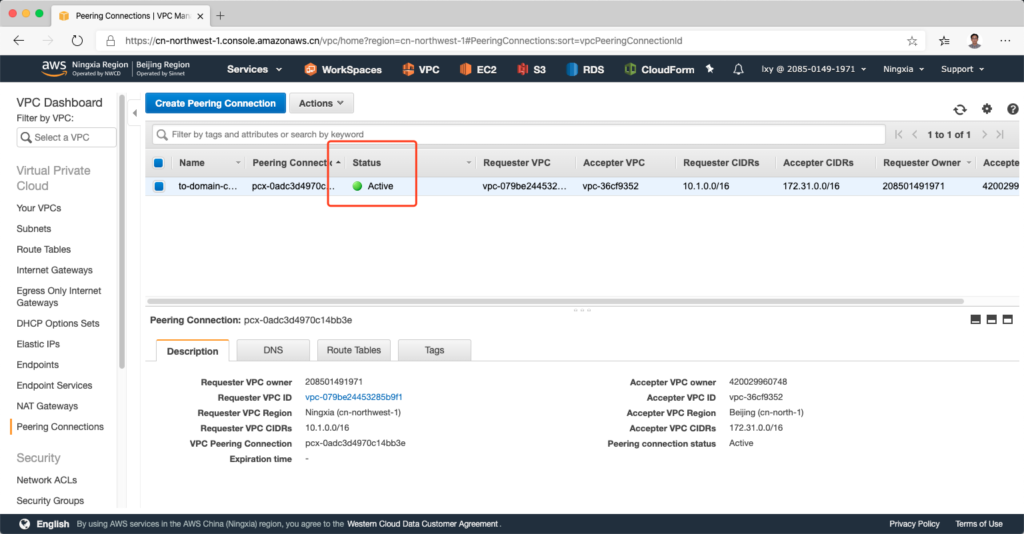Viewport: 1024px width, 534px height.
Task: Switch to the Route Tables tab
Action: click(353, 350)
